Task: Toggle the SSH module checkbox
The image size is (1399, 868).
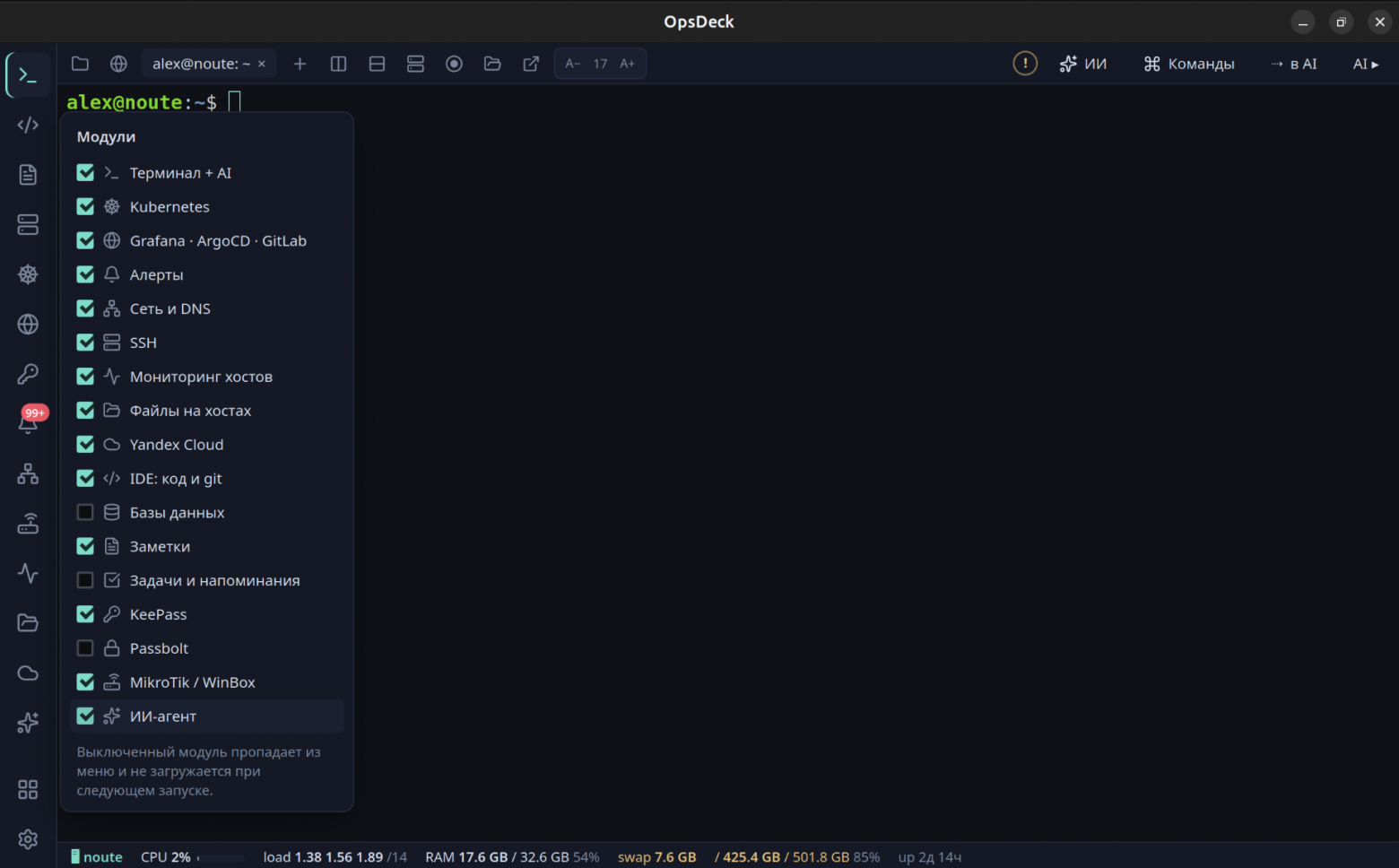Action: 85,343
